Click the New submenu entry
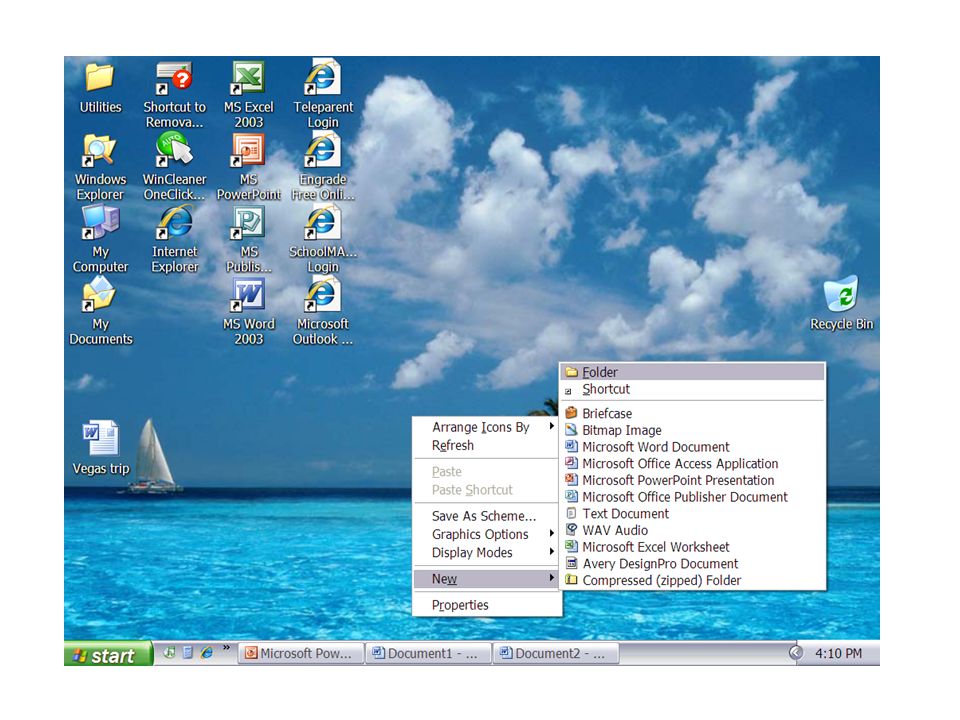This screenshot has width=960, height=720. point(487,579)
